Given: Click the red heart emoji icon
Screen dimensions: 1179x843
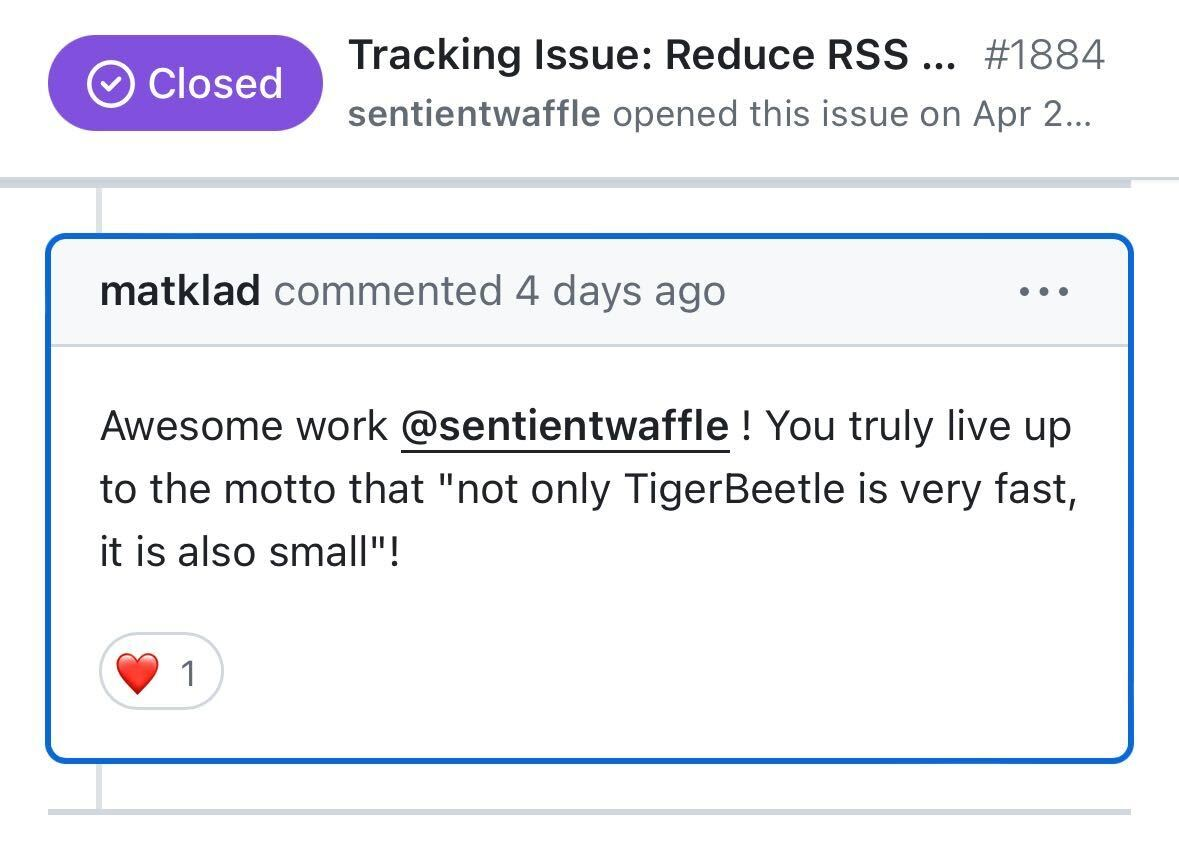Looking at the screenshot, I should click(137, 674).
